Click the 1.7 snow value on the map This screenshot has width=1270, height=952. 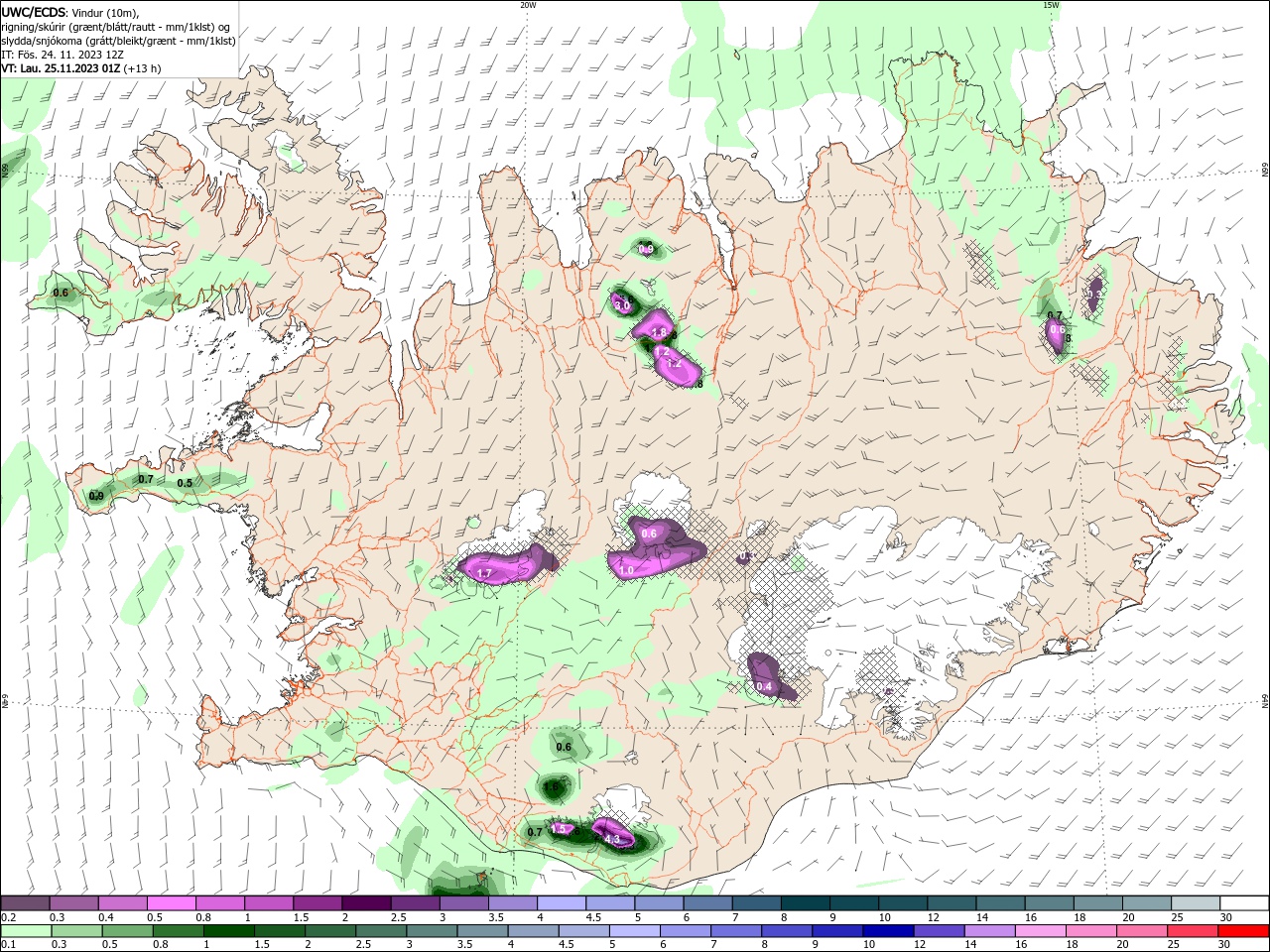pos(485,573)
